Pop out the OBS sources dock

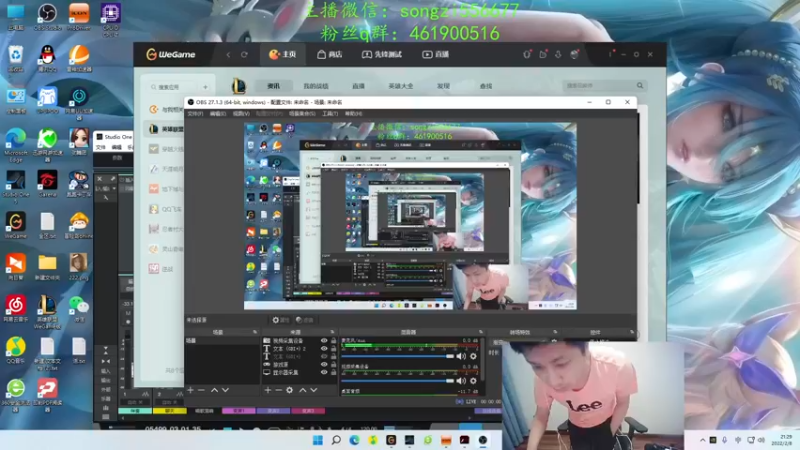(x=332, y=332)
